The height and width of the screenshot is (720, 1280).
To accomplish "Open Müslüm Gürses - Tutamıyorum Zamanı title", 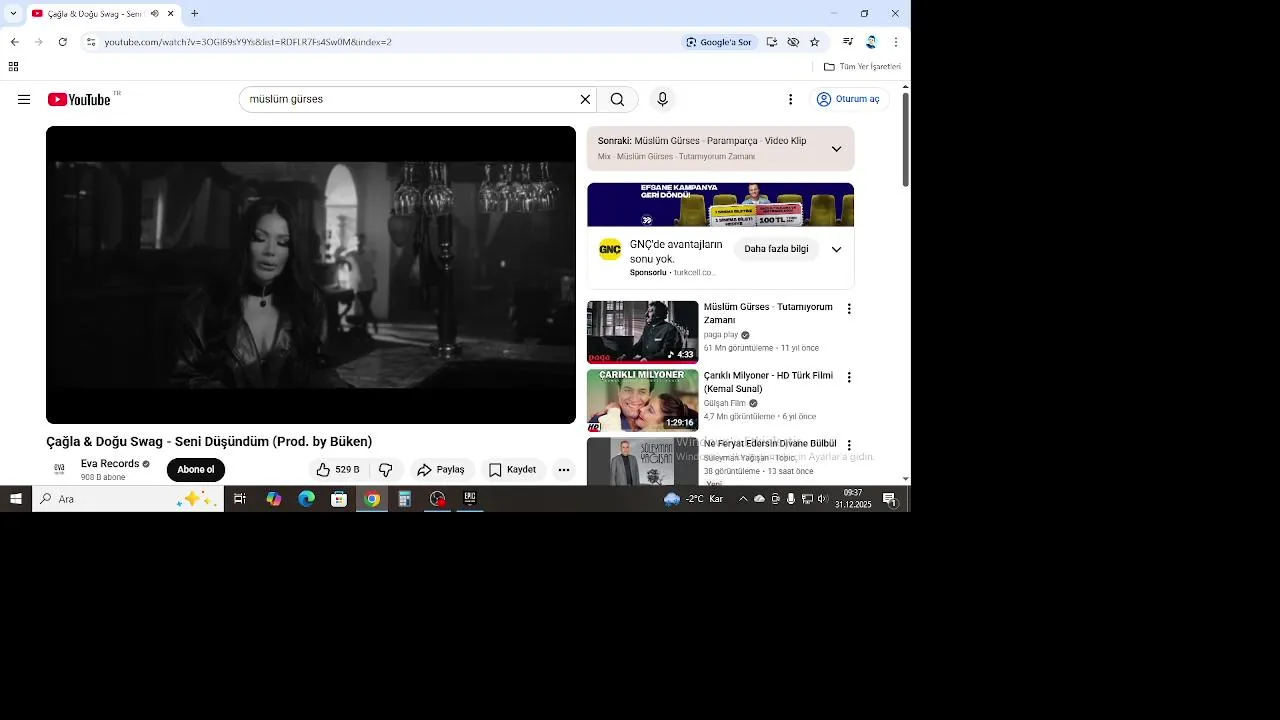I will 768,313.
